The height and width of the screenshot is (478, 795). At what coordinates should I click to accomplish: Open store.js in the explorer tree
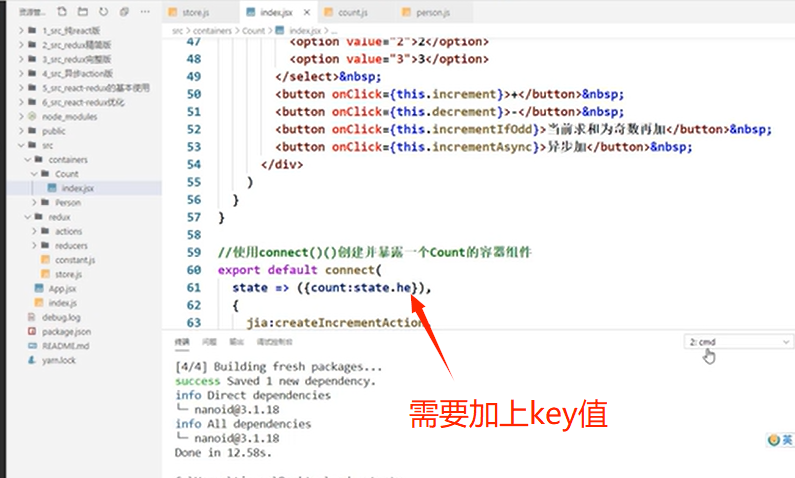tap(68, 274)
